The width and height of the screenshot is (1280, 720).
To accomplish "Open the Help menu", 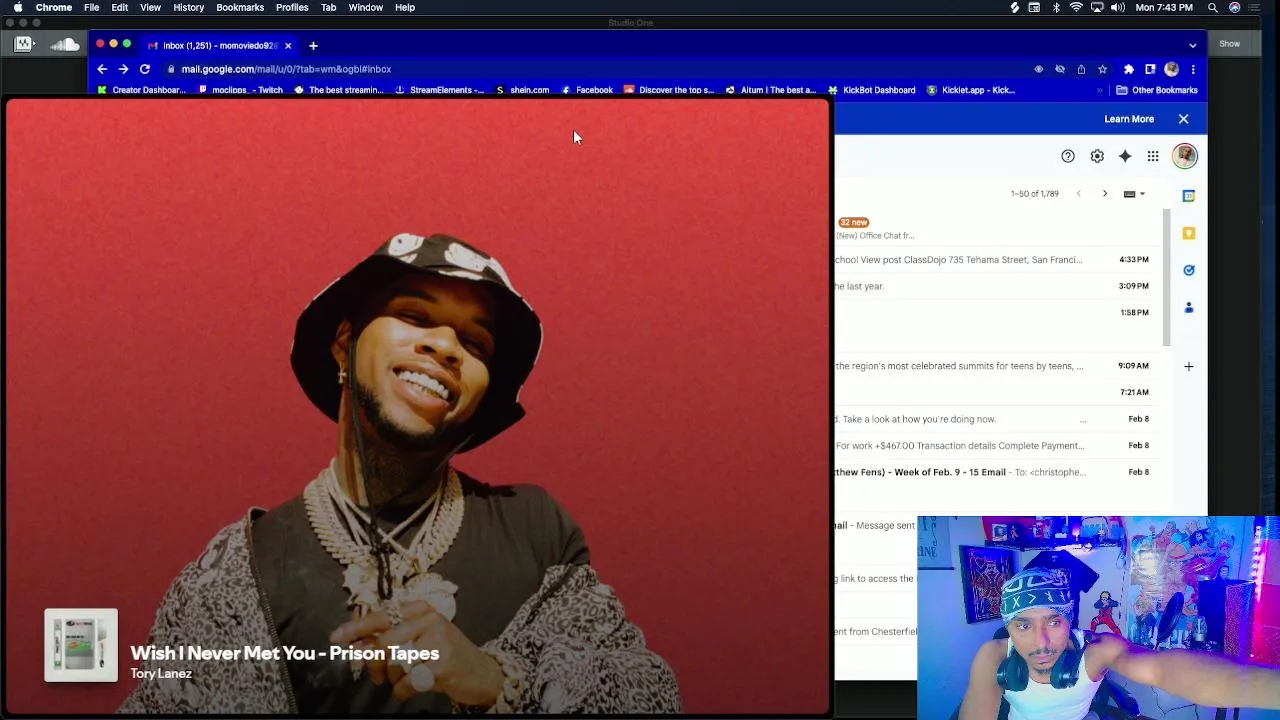I will 405,7.
